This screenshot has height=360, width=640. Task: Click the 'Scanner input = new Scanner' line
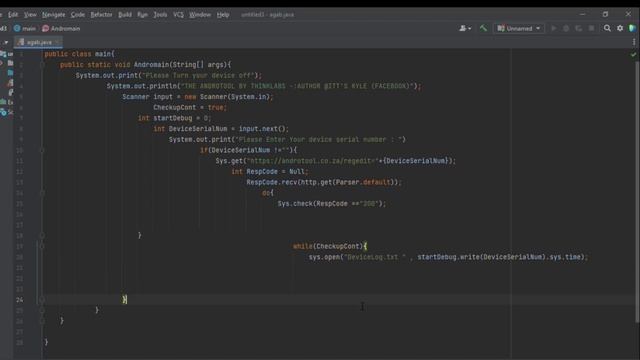[x=198, y=97]
